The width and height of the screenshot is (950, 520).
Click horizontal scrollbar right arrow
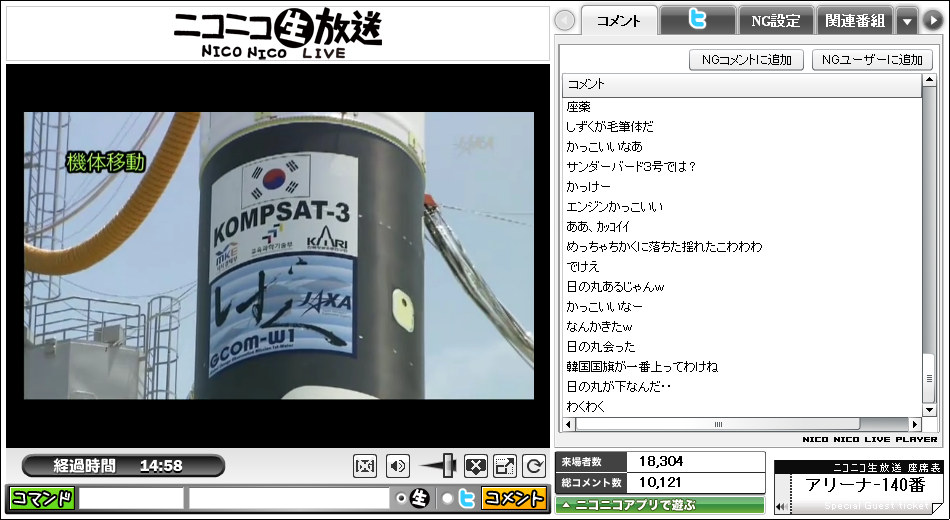(915, 424)
